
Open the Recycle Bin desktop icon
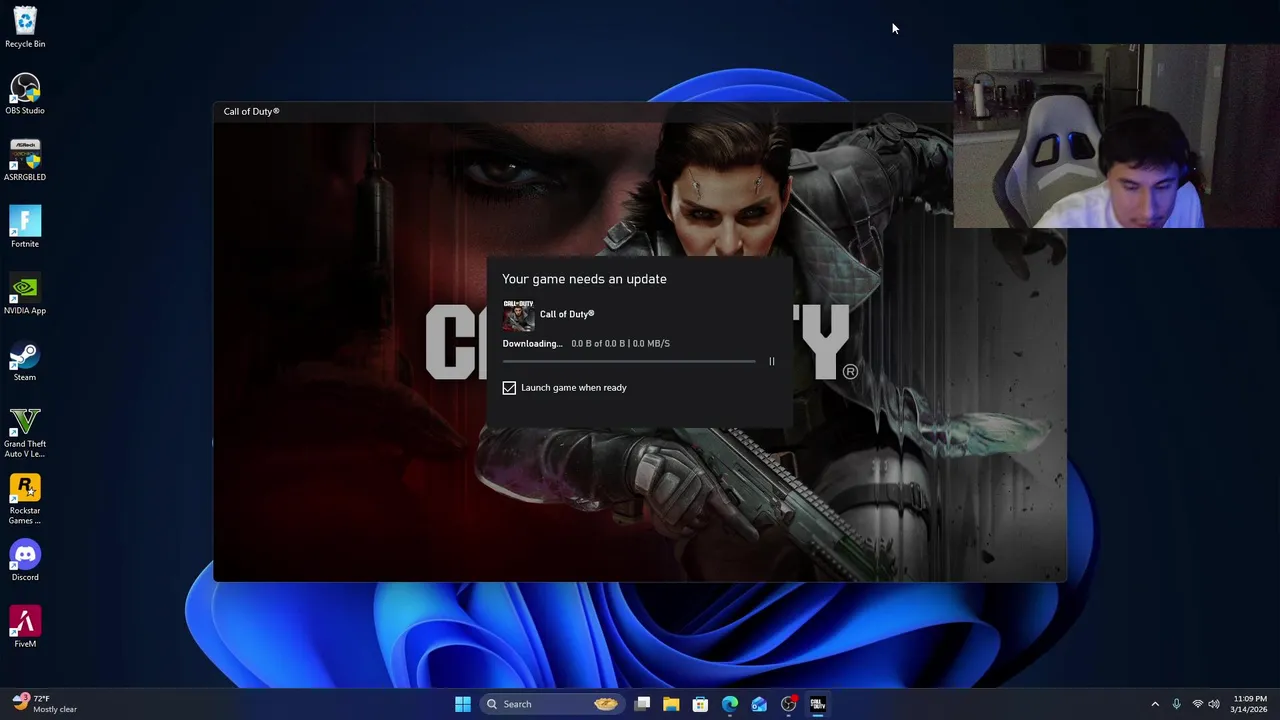[x=25, y=27]
